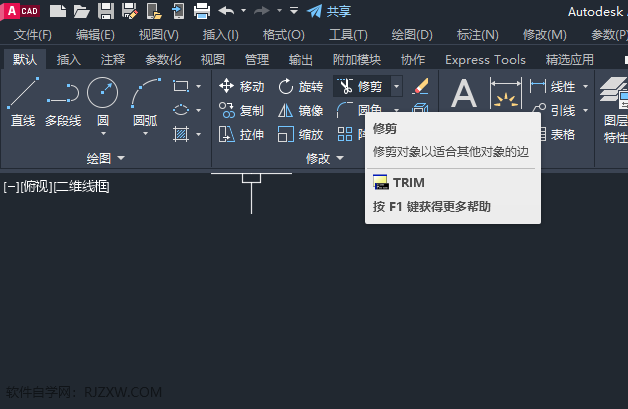This screenshot has height=409, width=628.
Task: Switch to the 视图 ribbon tab
Action: coord(213,60)
